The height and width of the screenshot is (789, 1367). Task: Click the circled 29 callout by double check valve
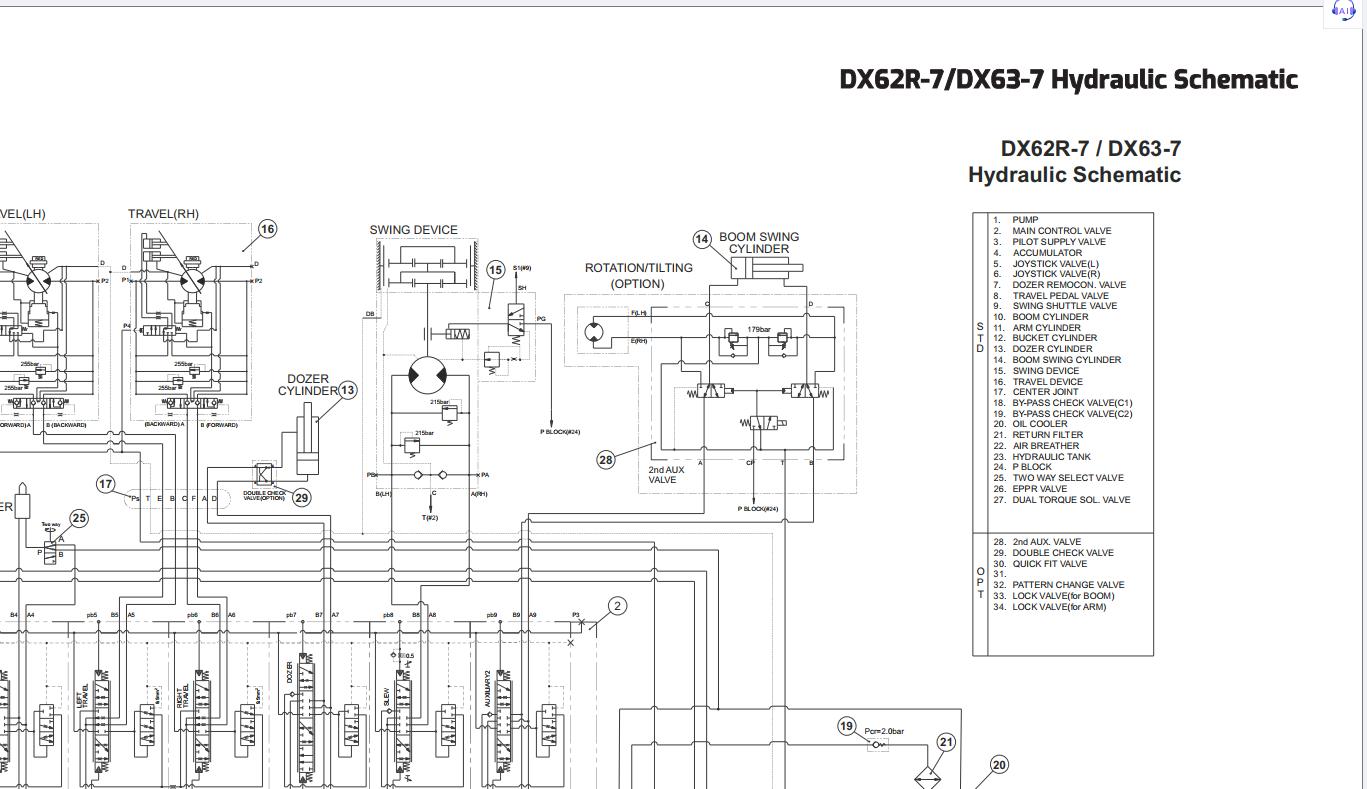[301, 497]
